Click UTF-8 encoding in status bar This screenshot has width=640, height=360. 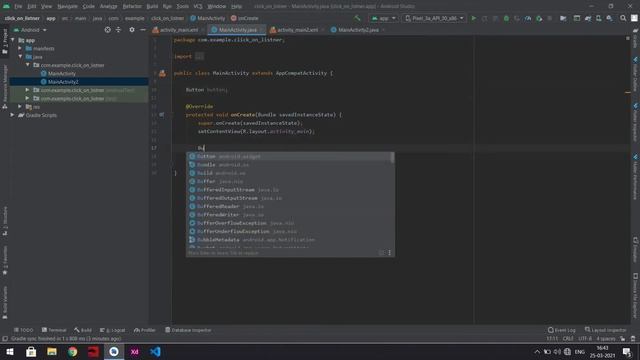(x=584, y=339)
